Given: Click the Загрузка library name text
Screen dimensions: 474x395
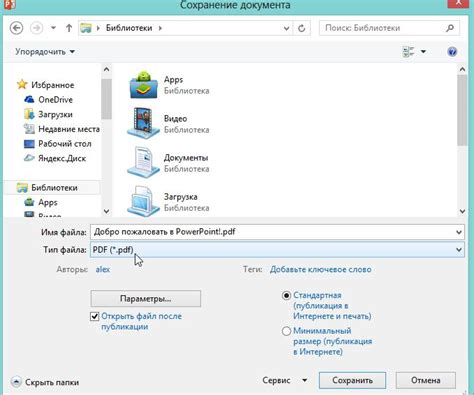Looking at the screenshot, I should click(181, 197).
